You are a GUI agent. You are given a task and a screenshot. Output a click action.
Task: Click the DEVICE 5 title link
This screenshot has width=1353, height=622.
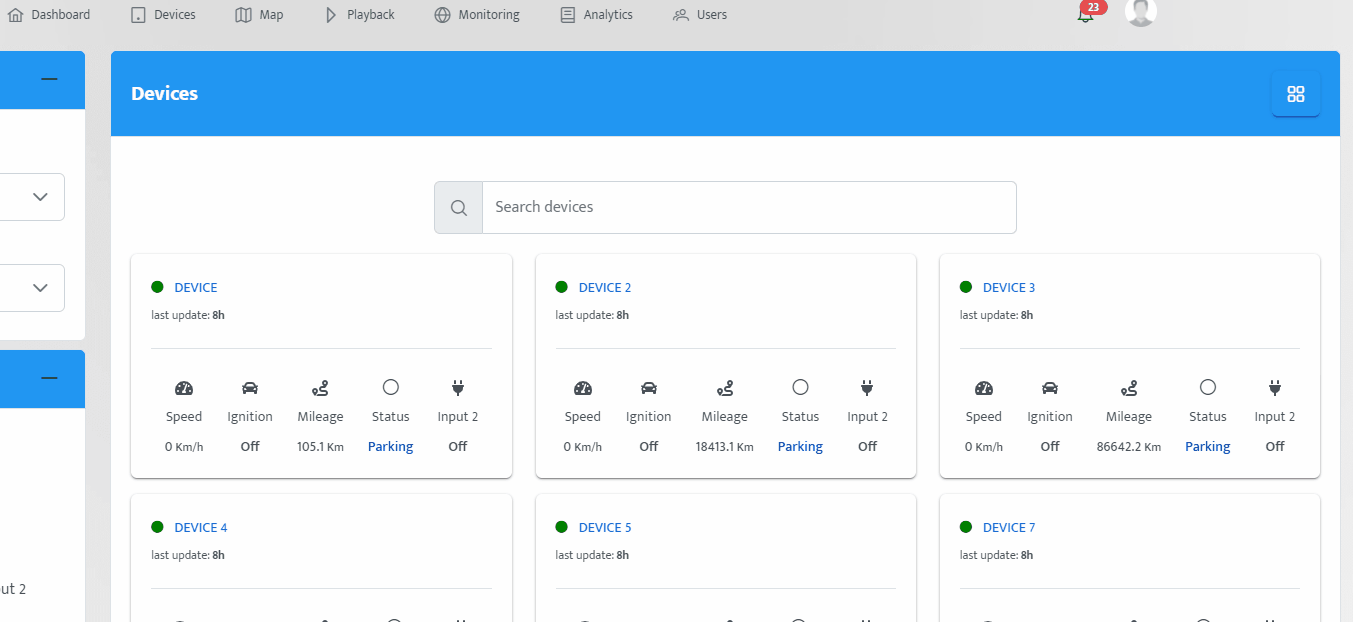[605, 527]
